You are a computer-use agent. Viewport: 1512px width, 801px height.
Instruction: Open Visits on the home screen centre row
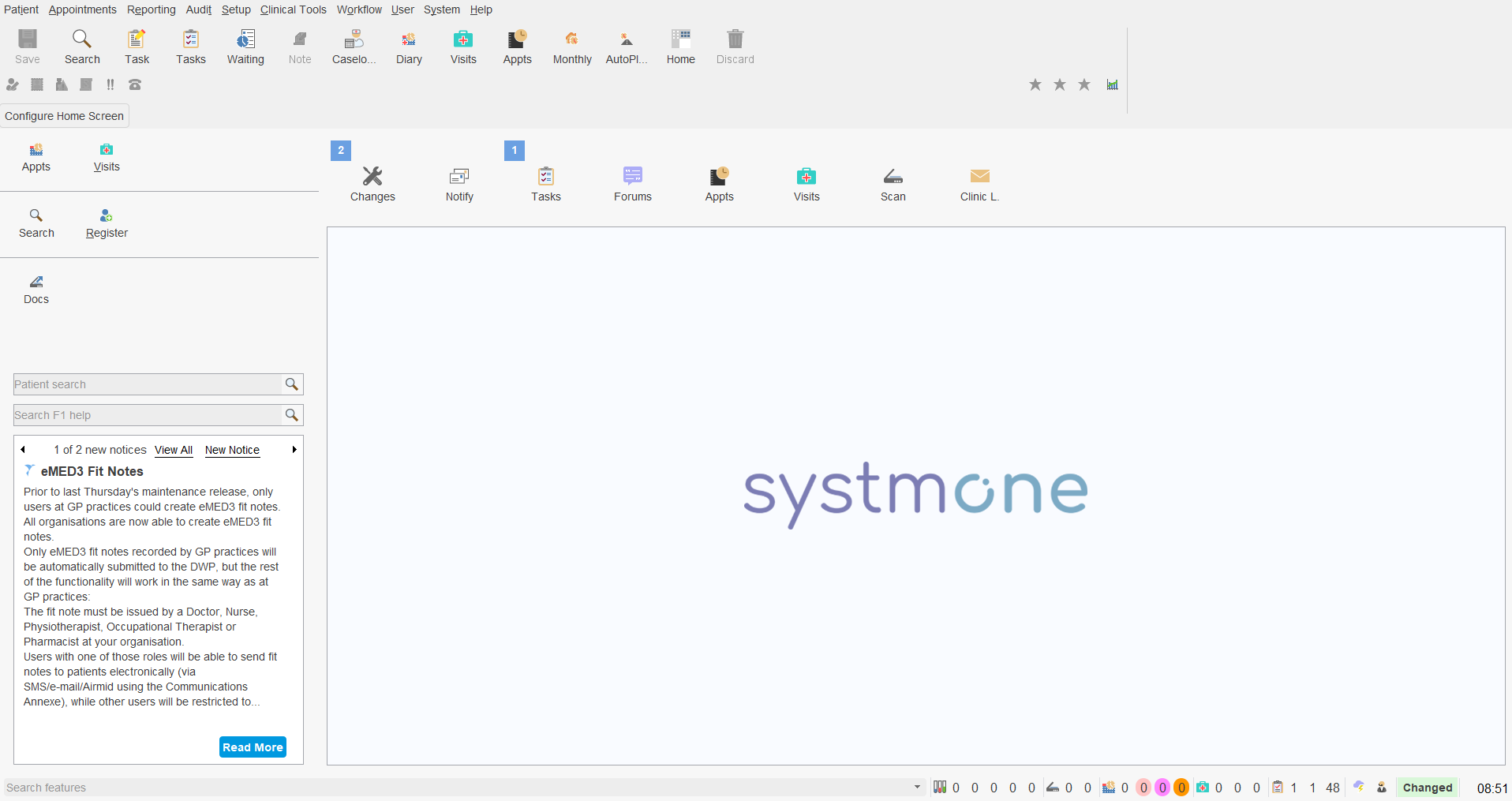tap(807, 185)
